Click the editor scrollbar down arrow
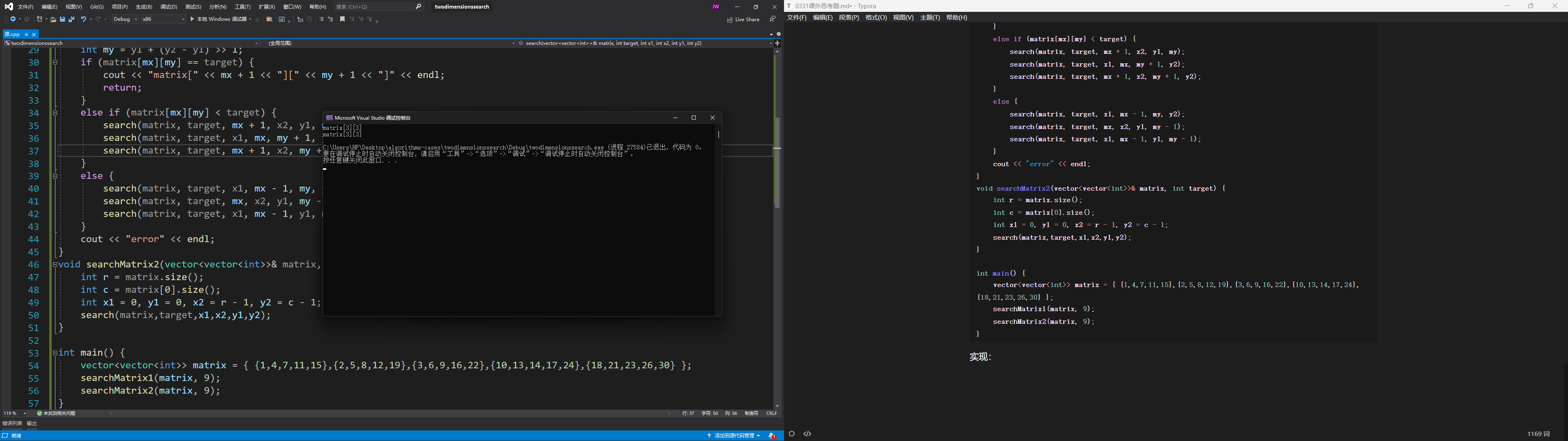The height and width of the screenshot is (441, 1568). [777, 405]
